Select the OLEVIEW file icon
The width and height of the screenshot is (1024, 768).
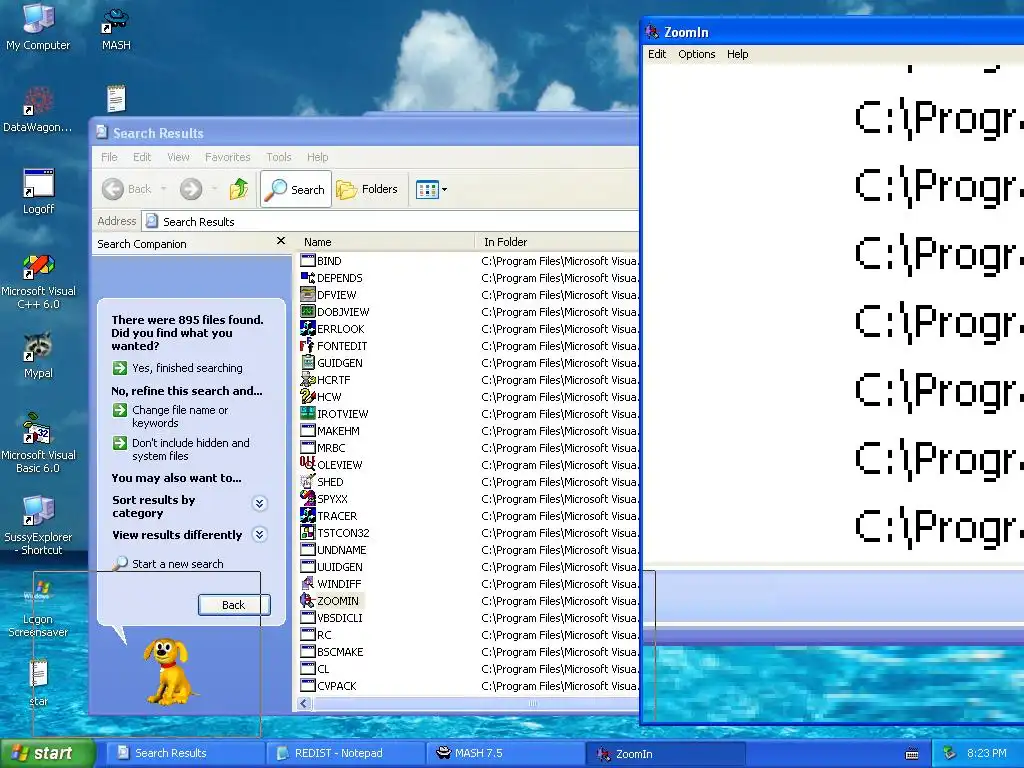point(308,464)
